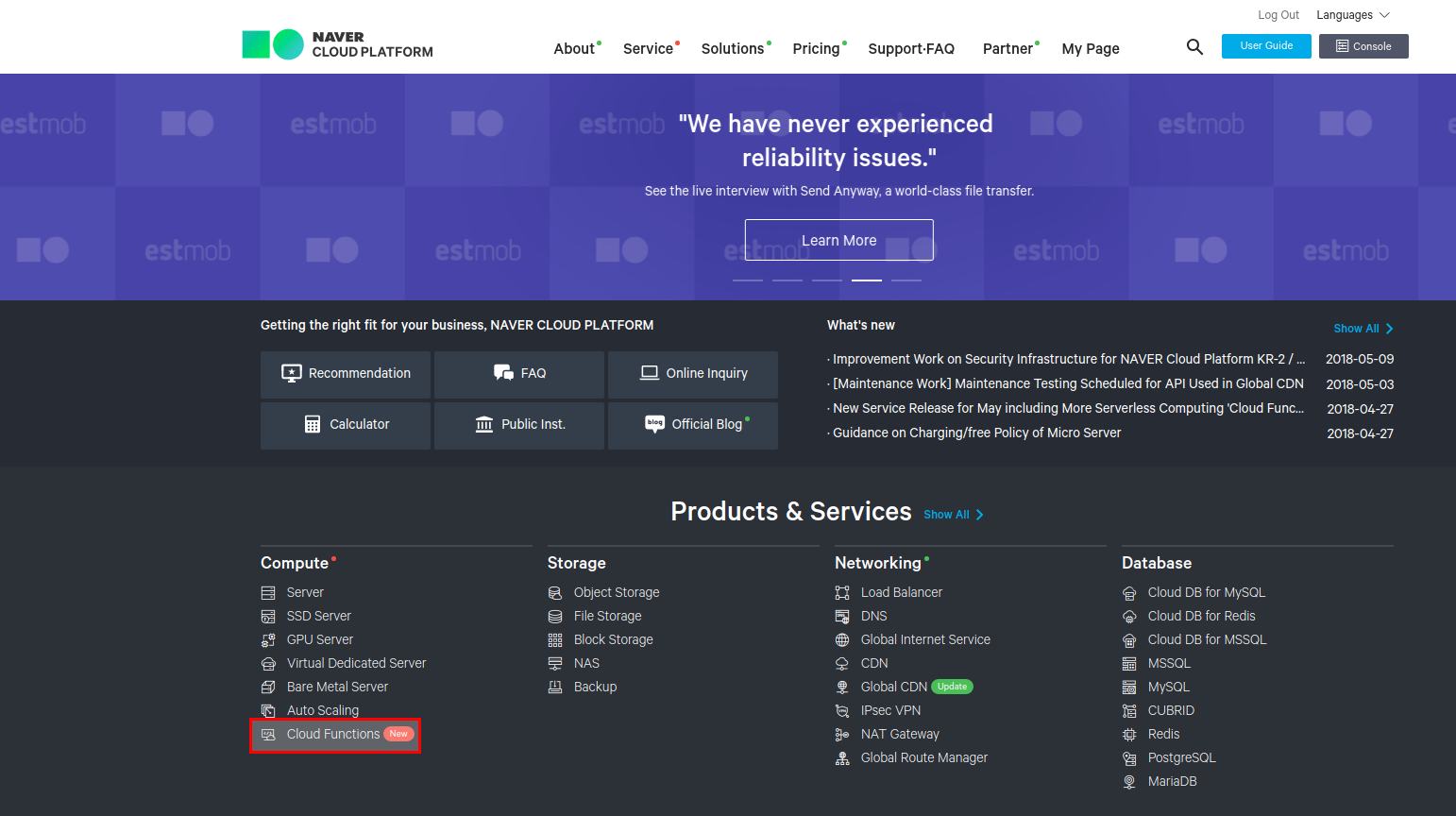Viewport: 1456px width, 816px height.
Task: Open the Calculator tile
Action: click(346, 425)
